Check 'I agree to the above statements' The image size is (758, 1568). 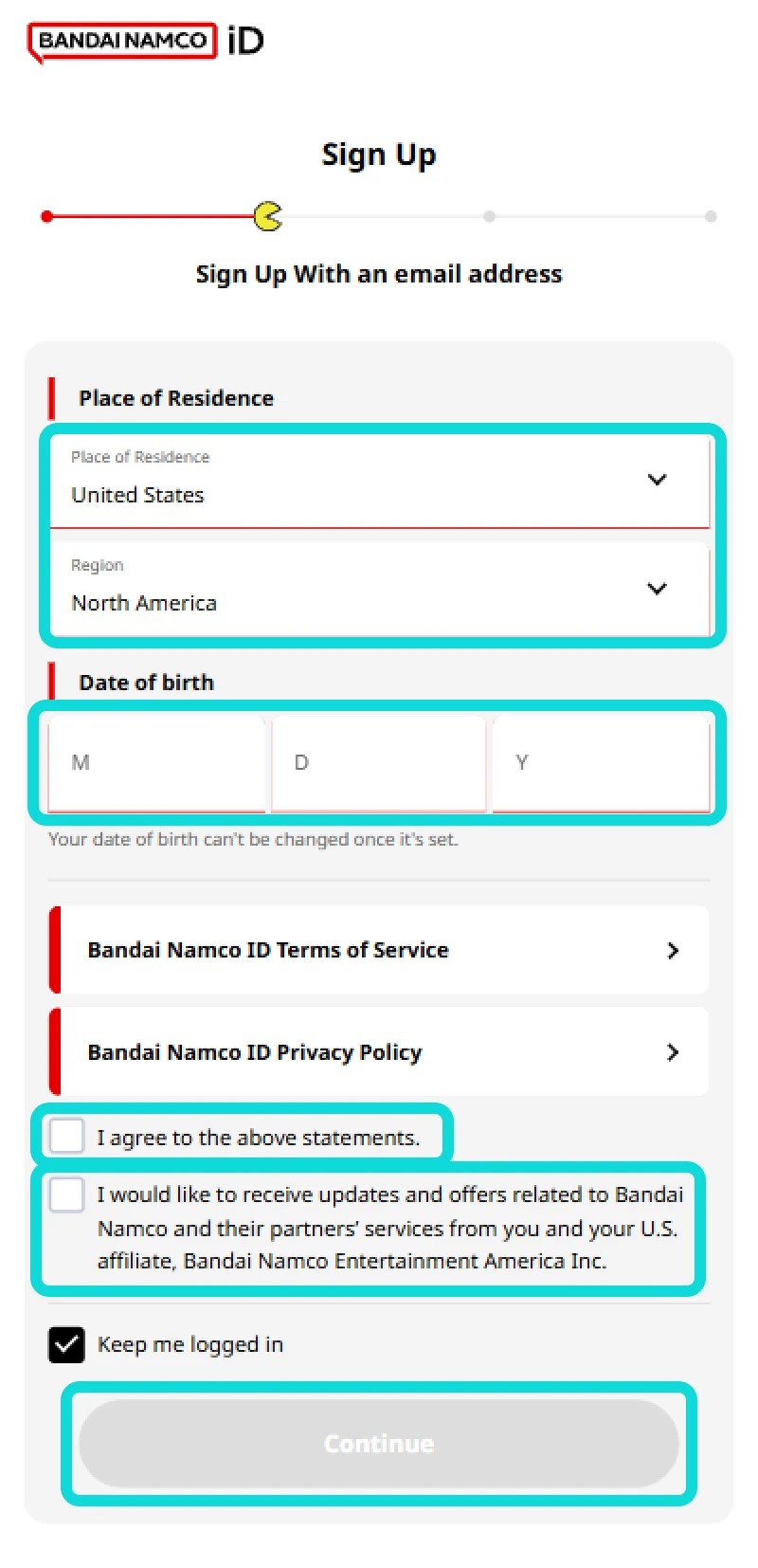pyautogui.click(x=67, y=1136)
